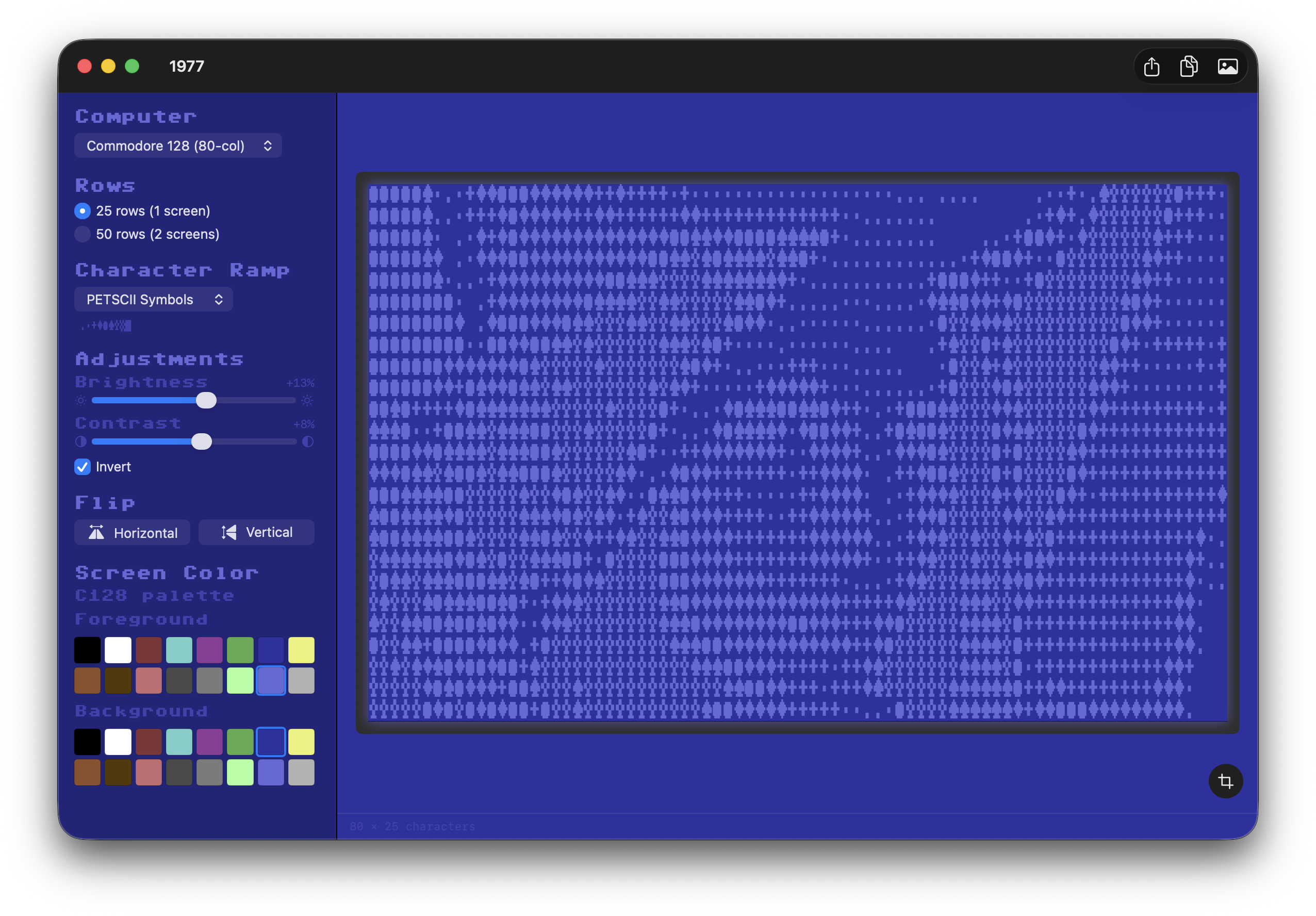Viewport: 1316px width, 916px height.
Task: Click the high brightness sun icon
Action: click(307, 400)
